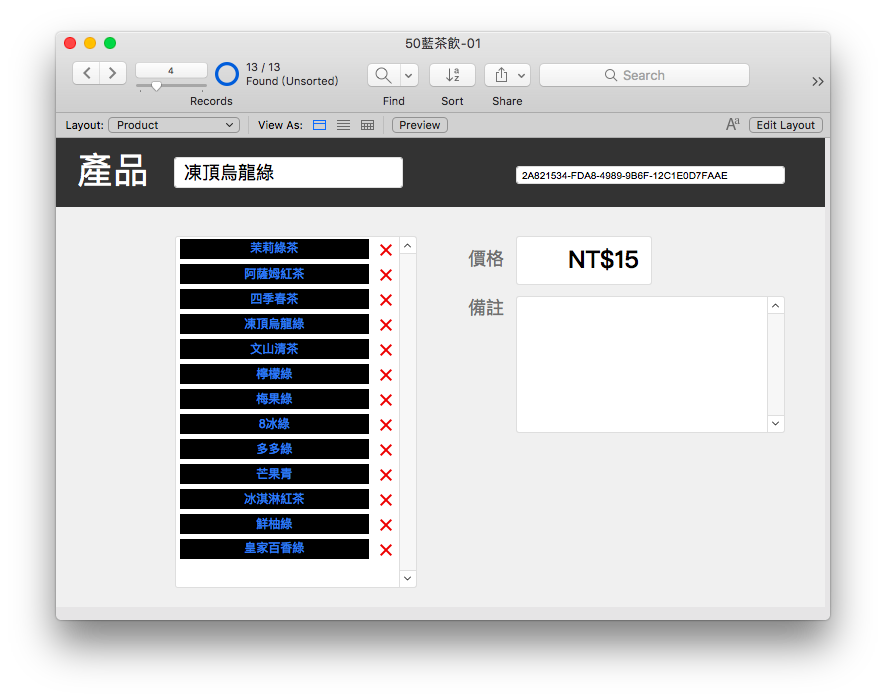Click product list scroll up arrow
Image resolution: width=886 pixels, height=700 pixels.
tap(407, 246)
